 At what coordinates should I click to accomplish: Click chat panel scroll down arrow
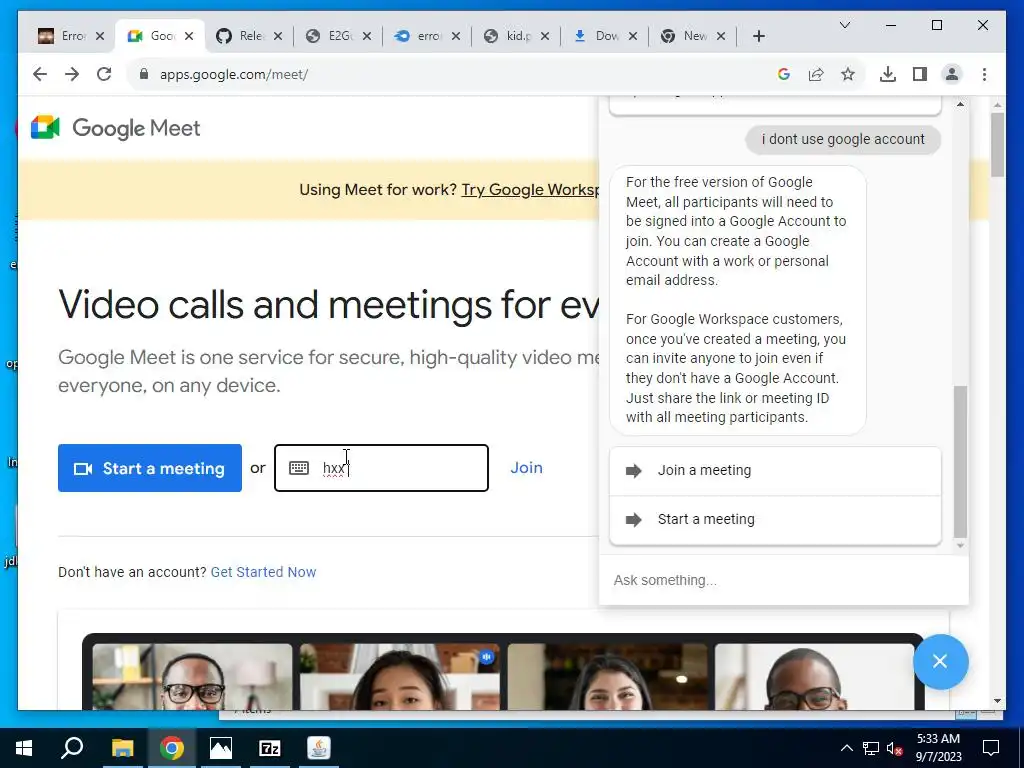click(x=960, y=546)
